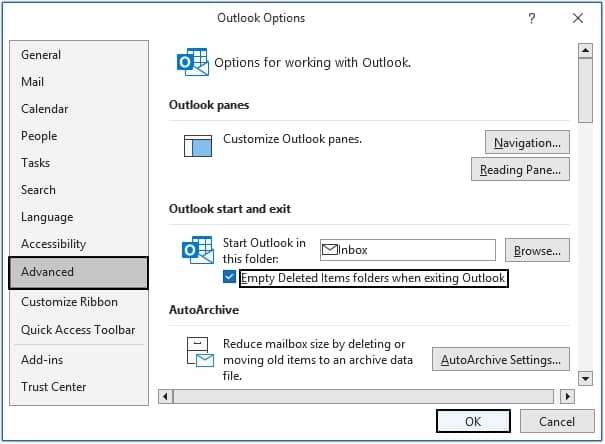Click the vertical scrollbar thumb
Image resolution: width=605 pixels, height=444 pixels.
(585, 90)
